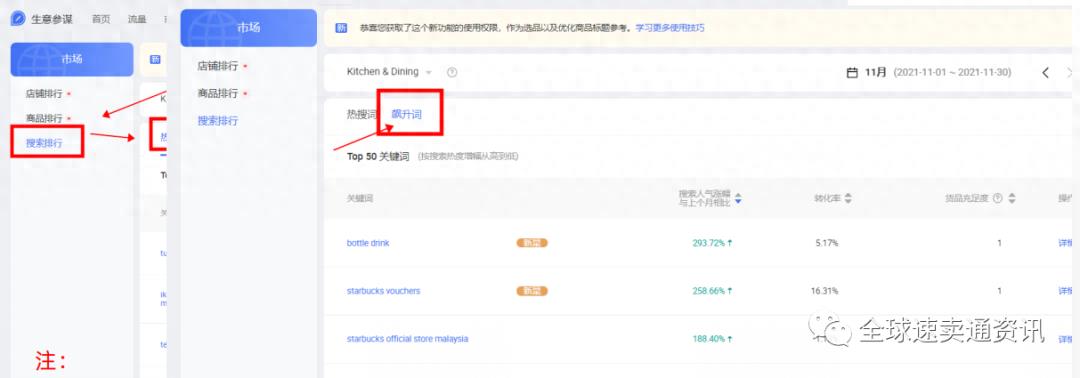Select 店铺排行 in the large sidebar
1080x378 pixels.
[x=218, y=66]
